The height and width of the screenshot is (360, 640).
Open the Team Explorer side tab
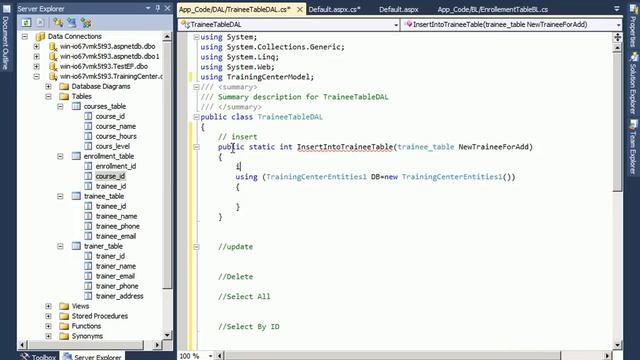tap(633, 147)
